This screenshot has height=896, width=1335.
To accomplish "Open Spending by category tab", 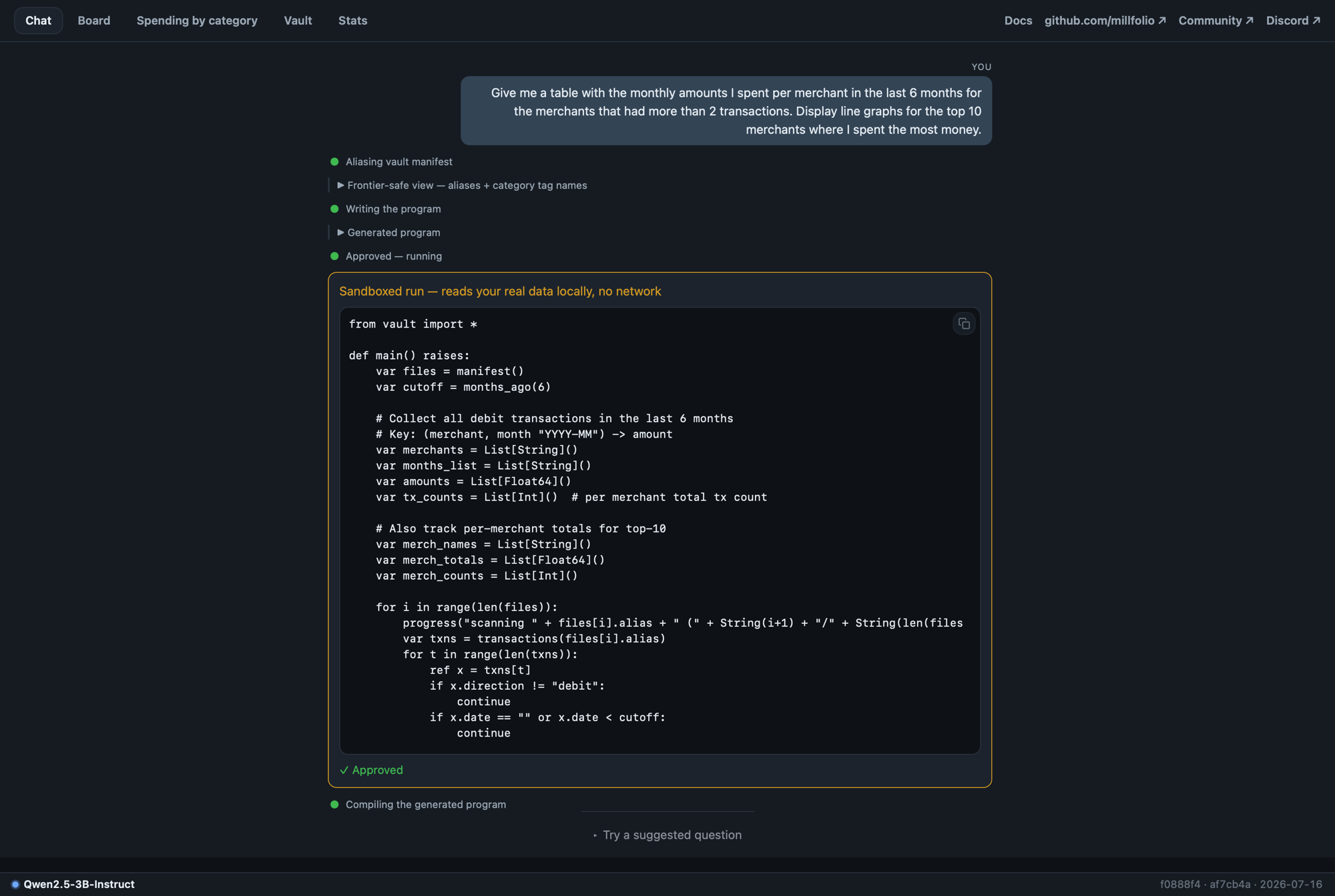I will click(x=197, y=21).
